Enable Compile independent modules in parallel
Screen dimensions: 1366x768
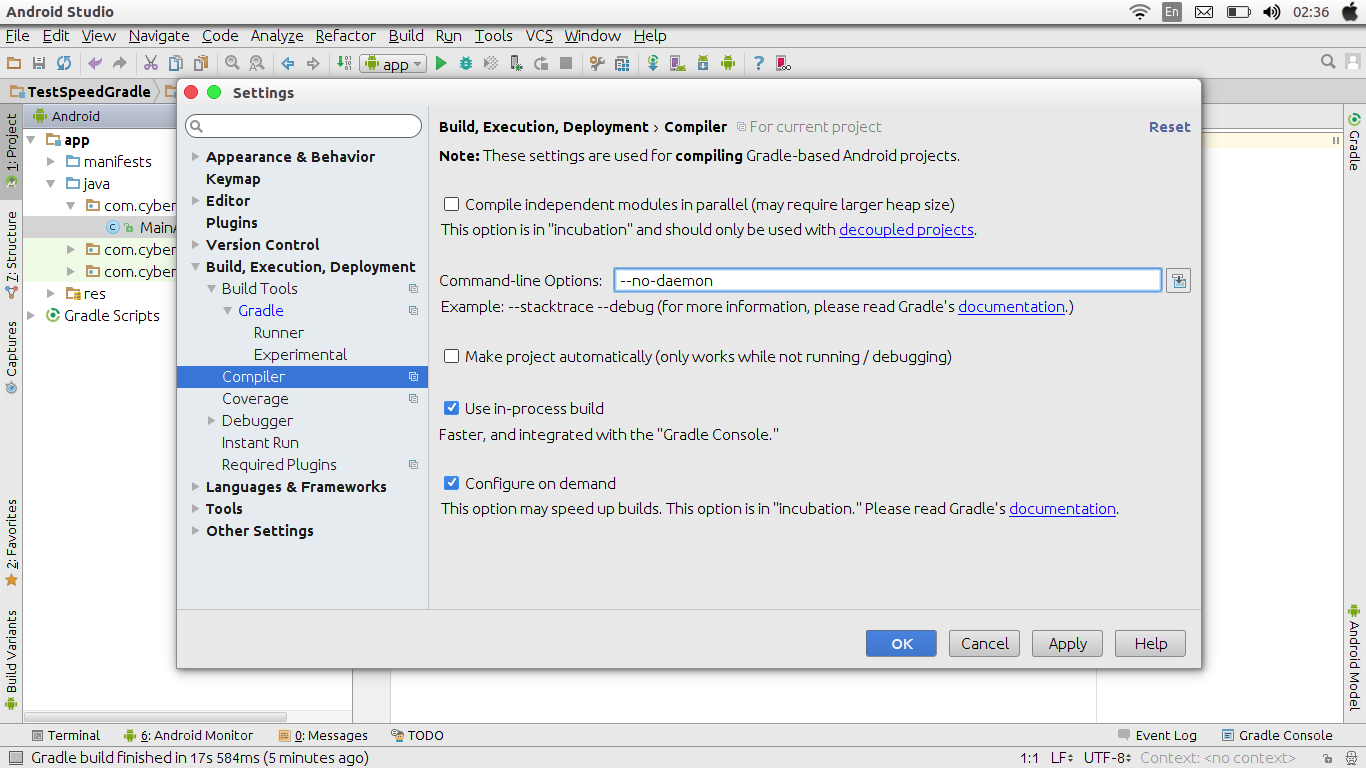(452, 204)
